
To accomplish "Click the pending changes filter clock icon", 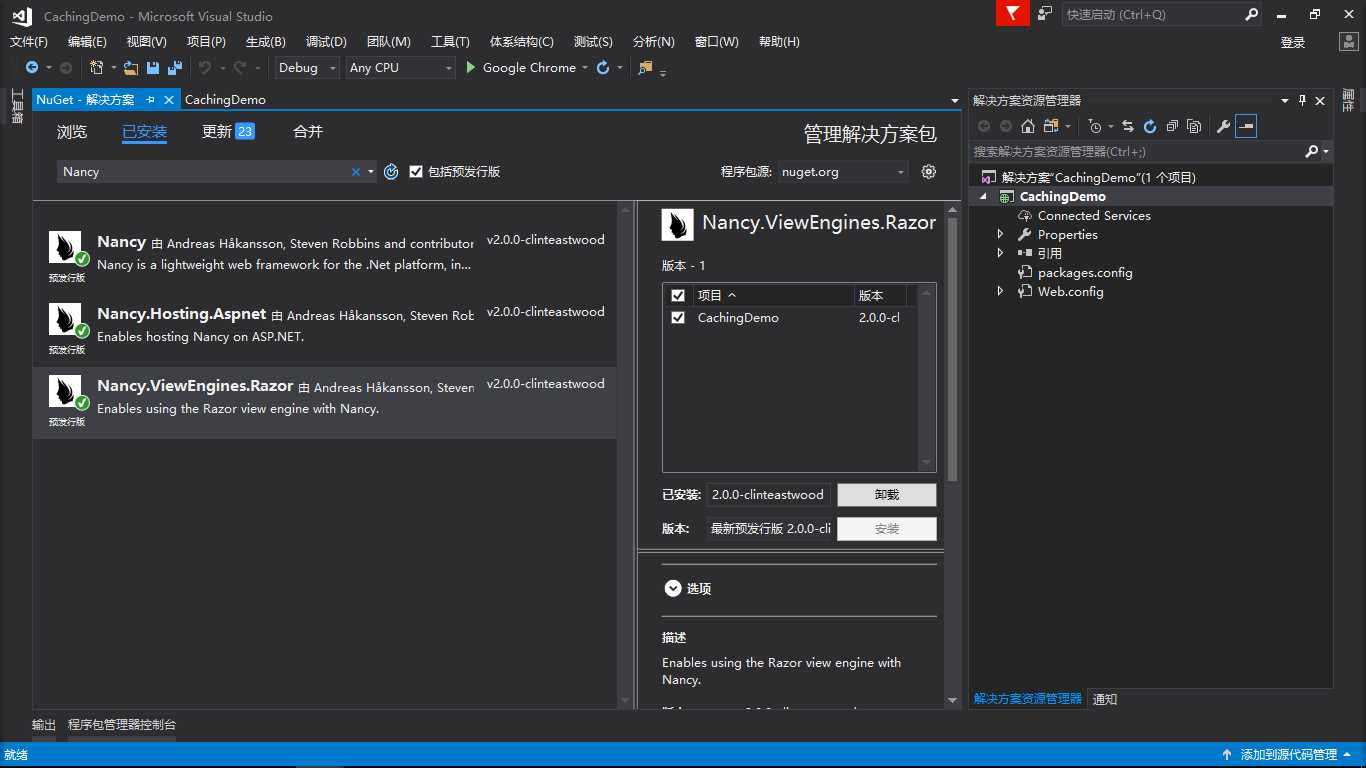I will [1095, 126].
